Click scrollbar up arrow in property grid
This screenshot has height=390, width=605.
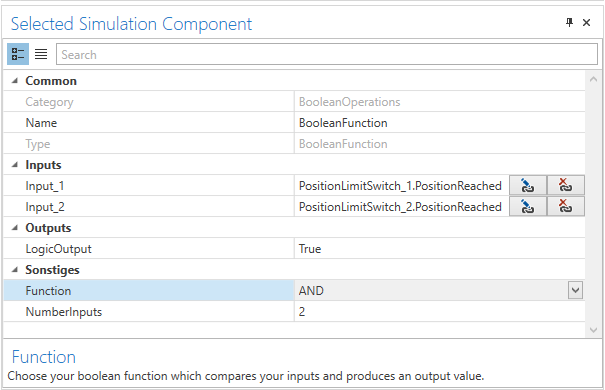pos(593,79)
